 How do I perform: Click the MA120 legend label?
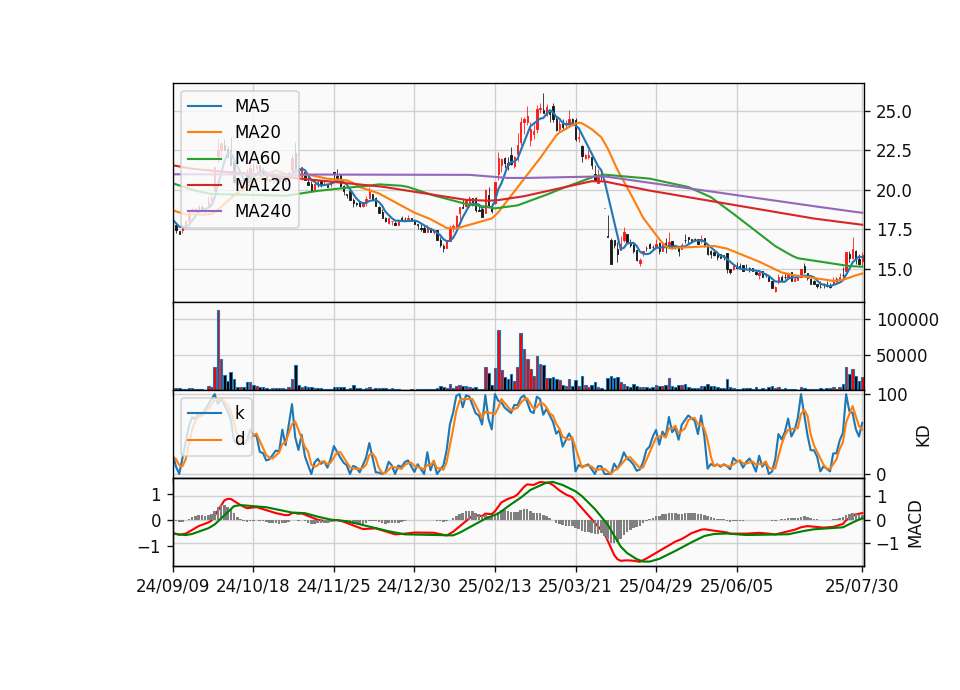(x=263, y=184)
